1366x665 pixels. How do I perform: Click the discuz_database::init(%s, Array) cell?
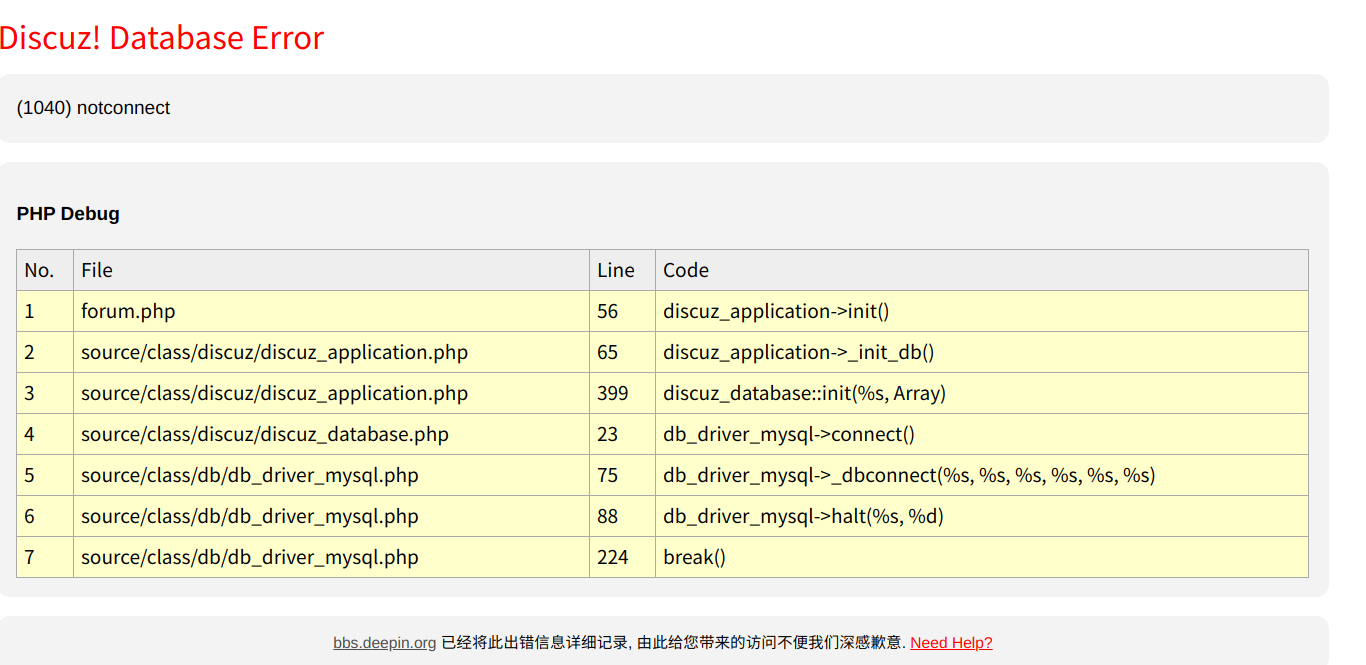point(982,393)
